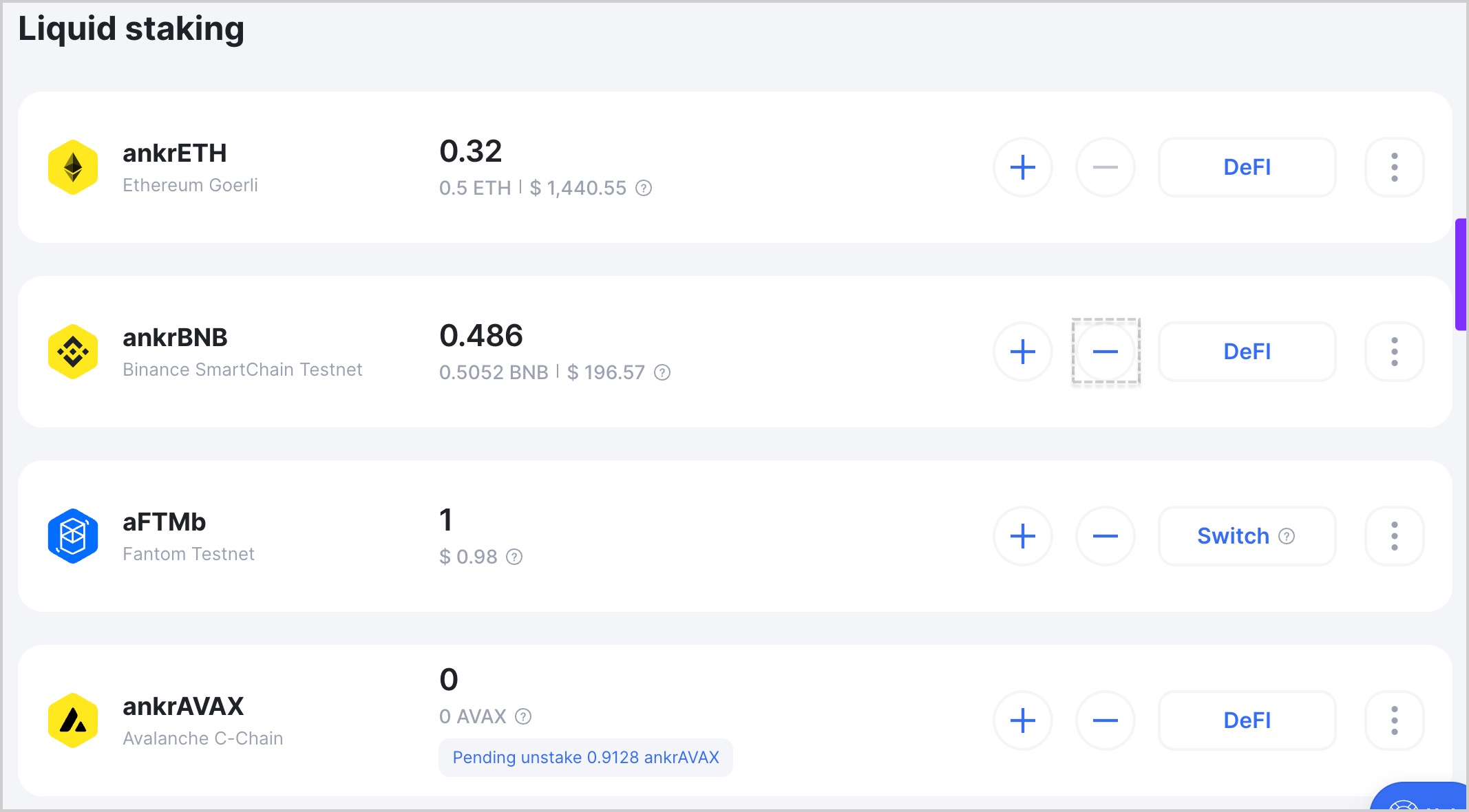This screenshot has width=1469, height=812.
Task: Click the three-dot menu for ankrETH
Action: 1395,167
